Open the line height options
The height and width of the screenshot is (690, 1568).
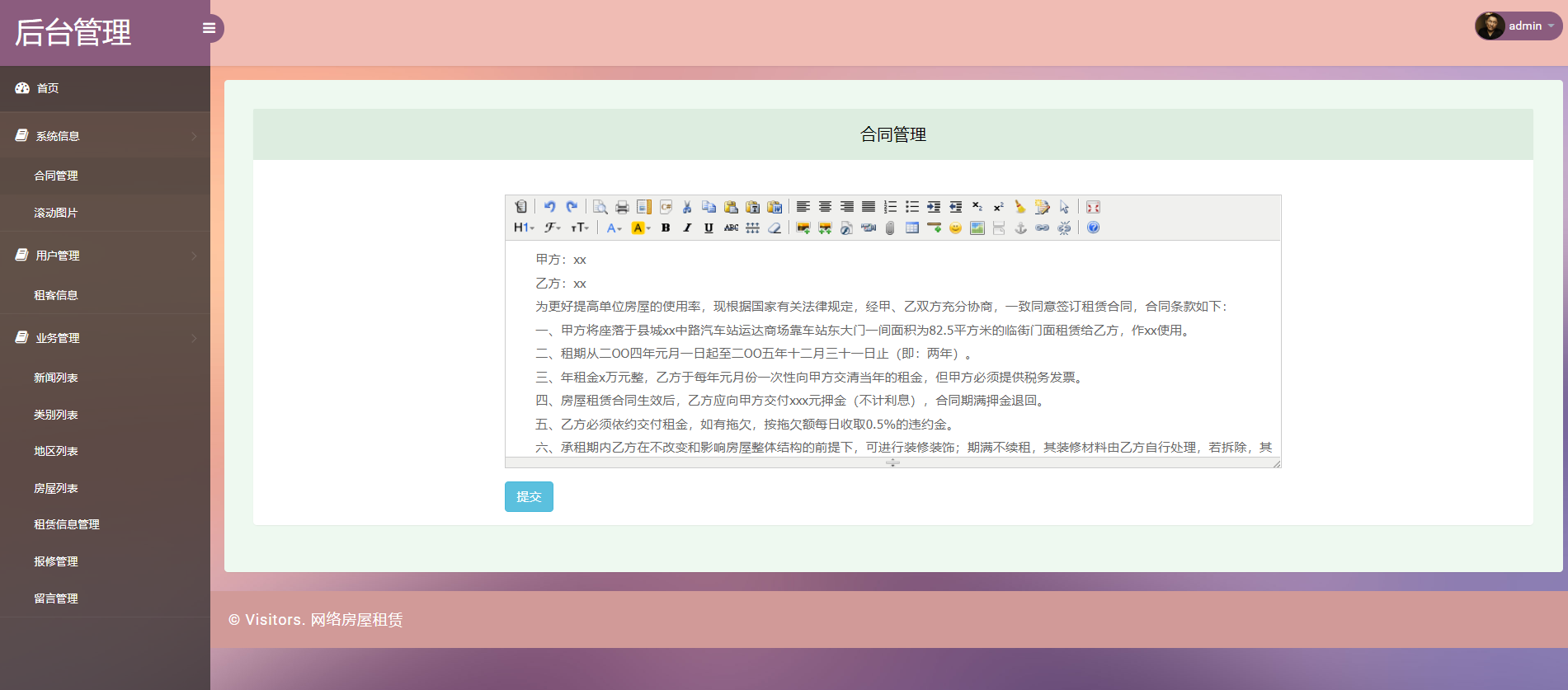752,228
